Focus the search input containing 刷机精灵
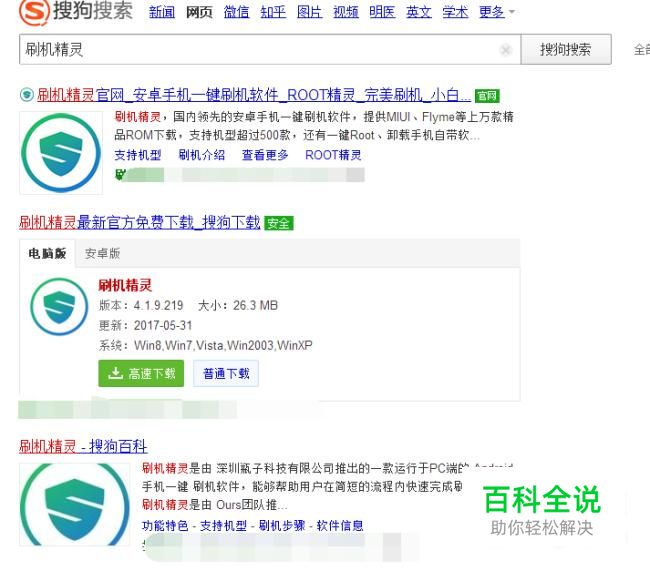The image size is (650, 571). pos(270,50)
